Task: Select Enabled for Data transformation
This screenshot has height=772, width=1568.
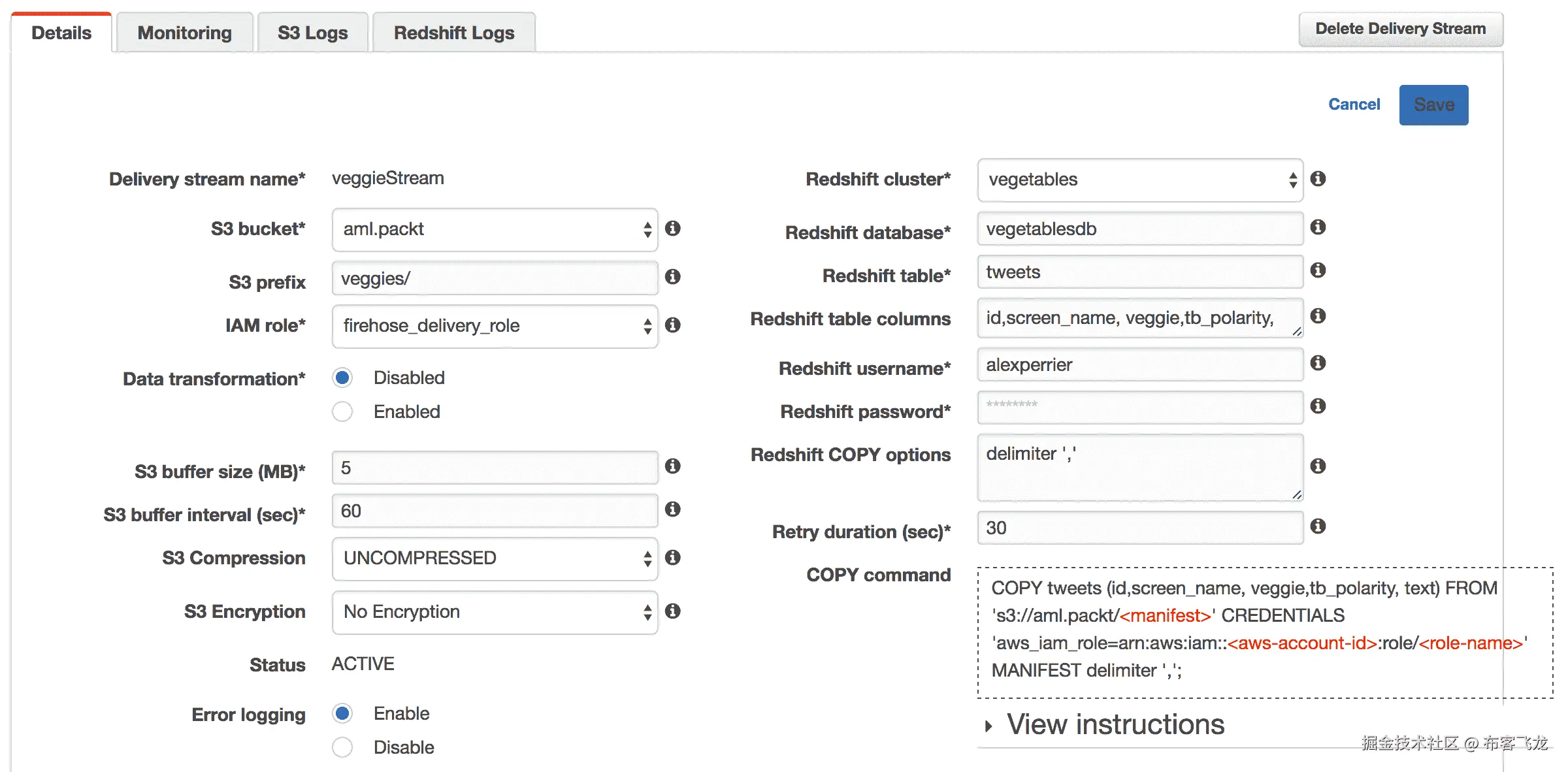Action: click(342, 411)
